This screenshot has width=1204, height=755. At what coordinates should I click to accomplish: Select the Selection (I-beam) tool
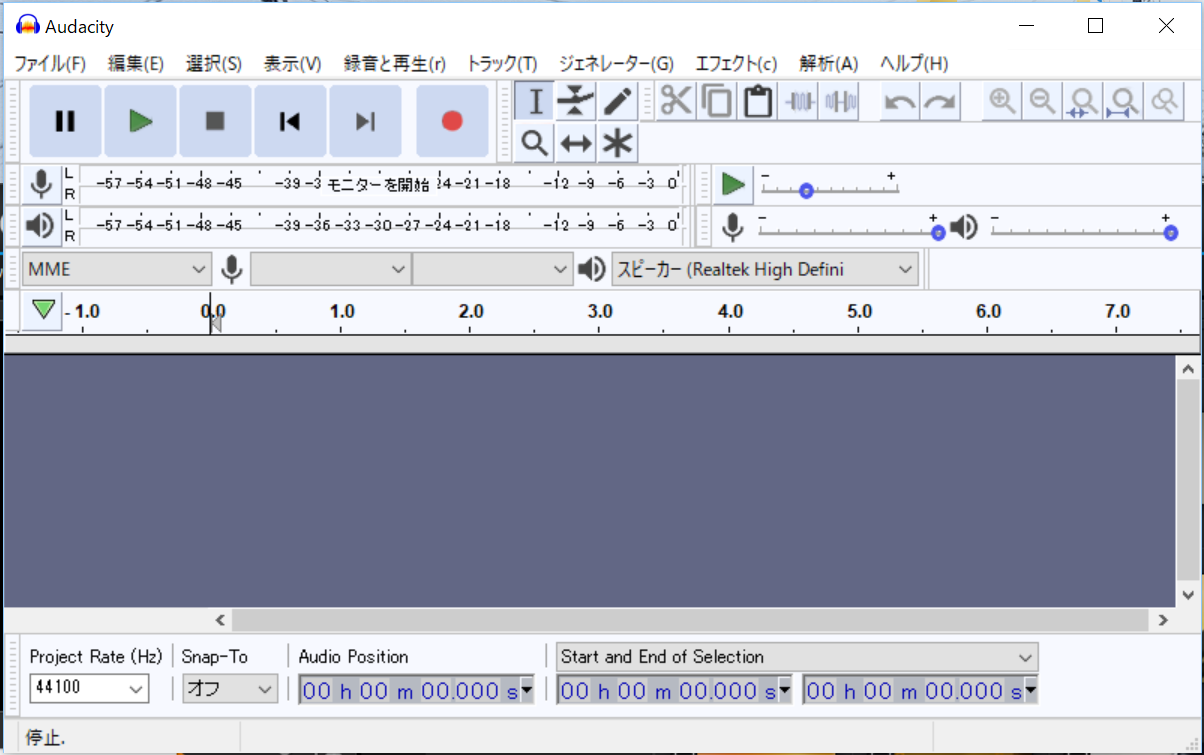tap(535, 101)
